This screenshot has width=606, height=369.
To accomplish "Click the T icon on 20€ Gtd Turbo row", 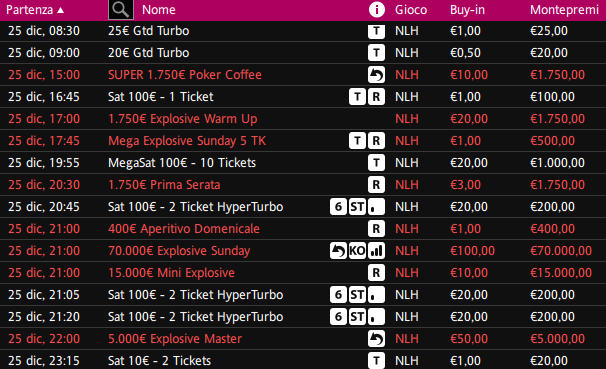I will (x=376, y=53).
